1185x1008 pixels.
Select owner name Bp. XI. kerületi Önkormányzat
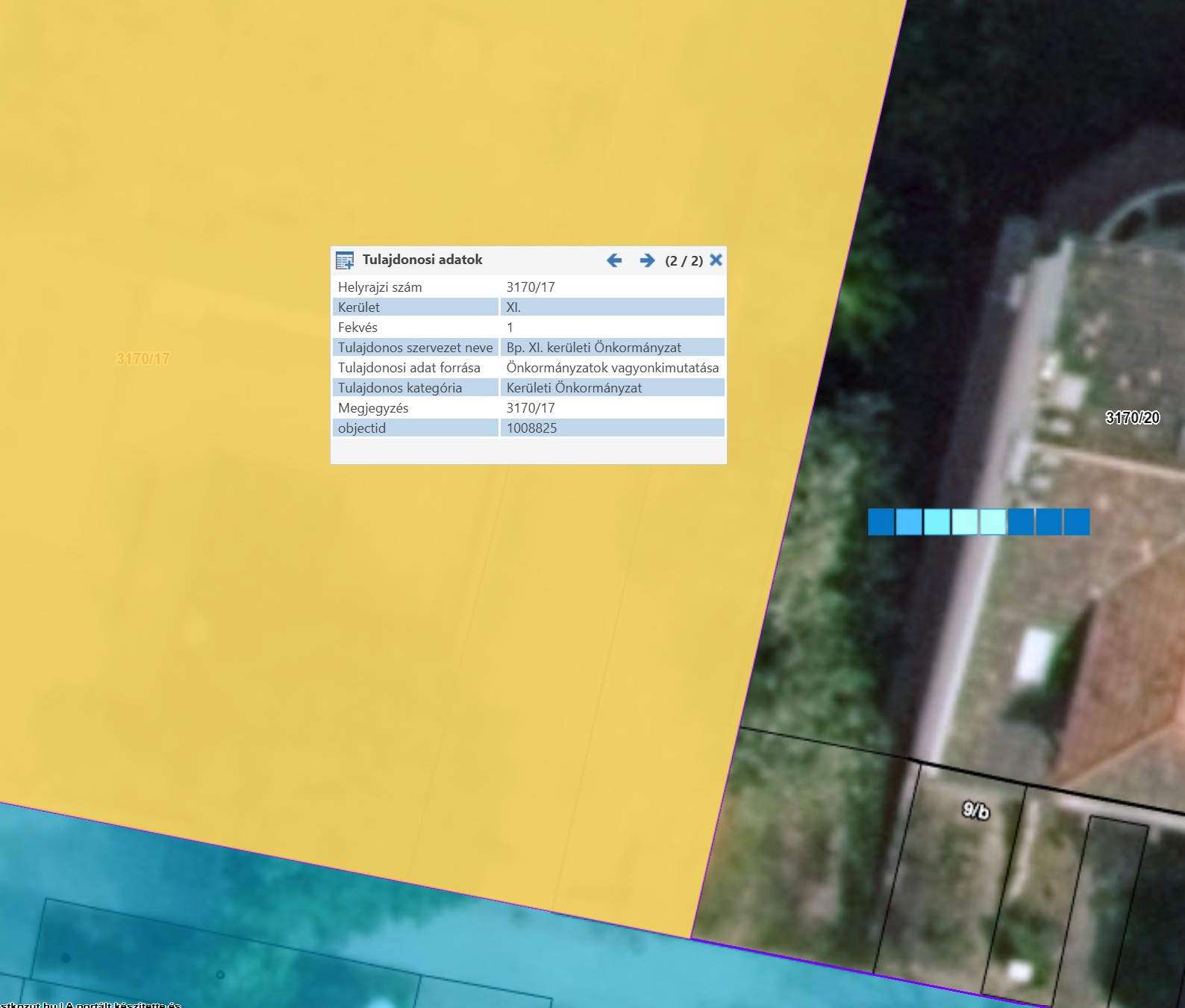pos(593,348)
